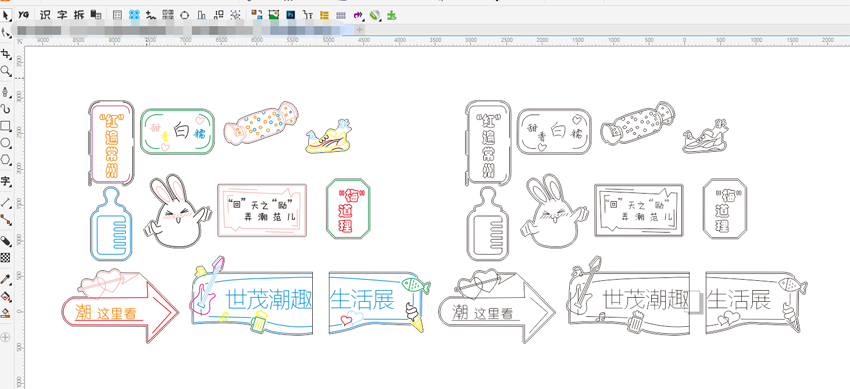Select the Transparency checkerboard tool

5,257
